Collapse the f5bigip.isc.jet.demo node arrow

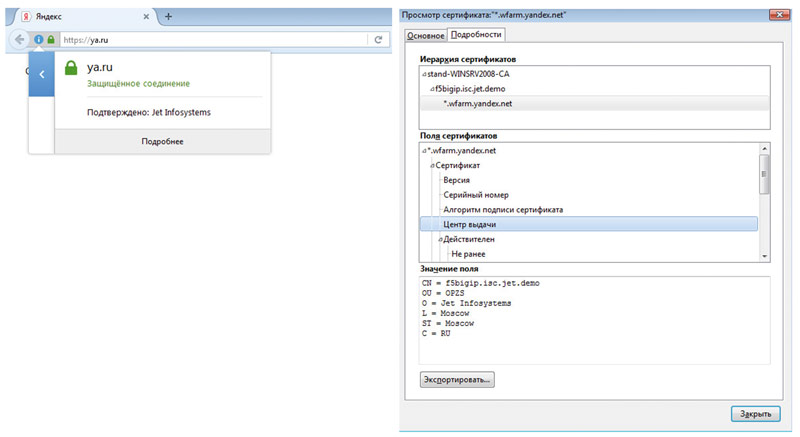[x=432, y=89]
